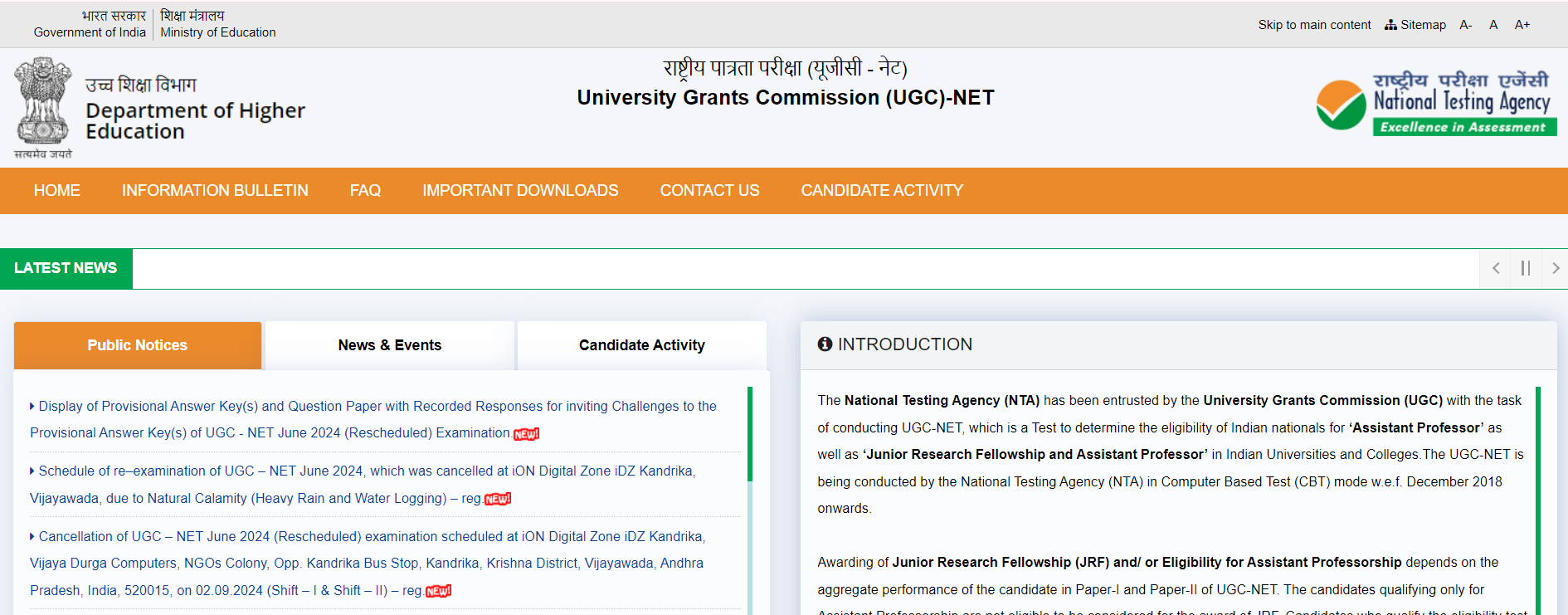Click the INTRODUCTION heading text
1568x615 pixels.
[x=905, y=344]
